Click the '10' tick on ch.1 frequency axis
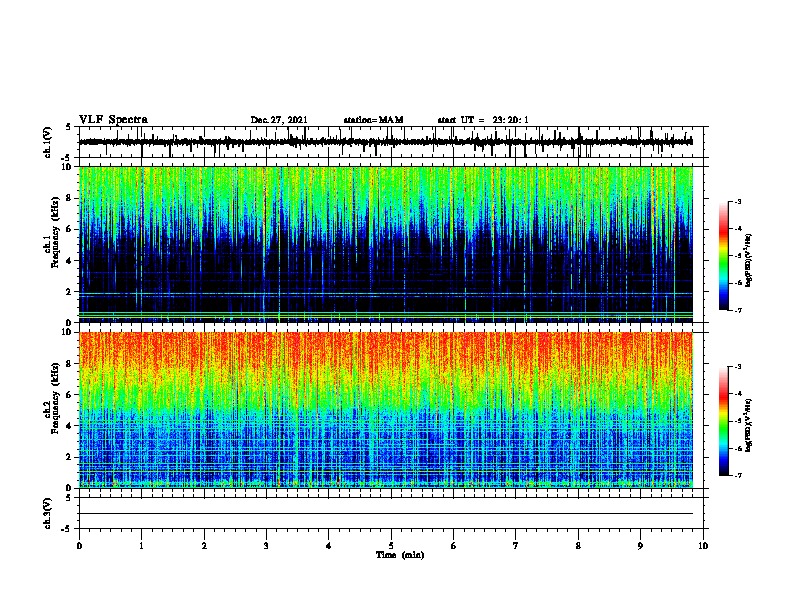This screenshot has width=792, height=612. 67,167
